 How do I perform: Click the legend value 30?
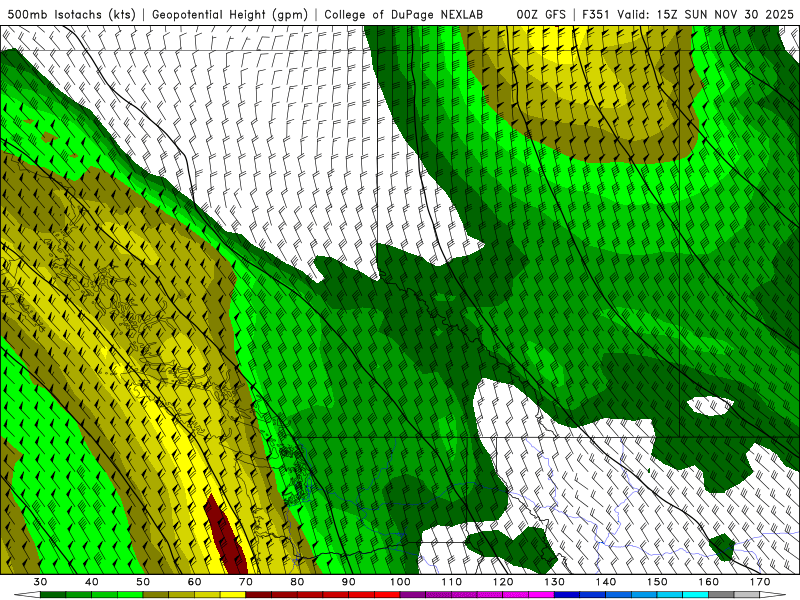(40, 582)
